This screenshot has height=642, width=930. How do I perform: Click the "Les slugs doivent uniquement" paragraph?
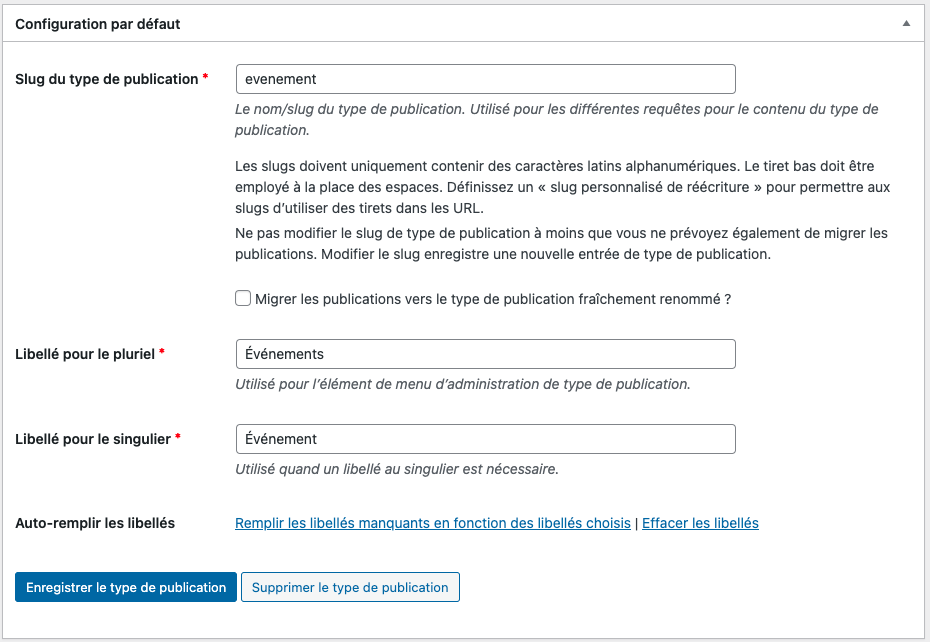point(561,186)
